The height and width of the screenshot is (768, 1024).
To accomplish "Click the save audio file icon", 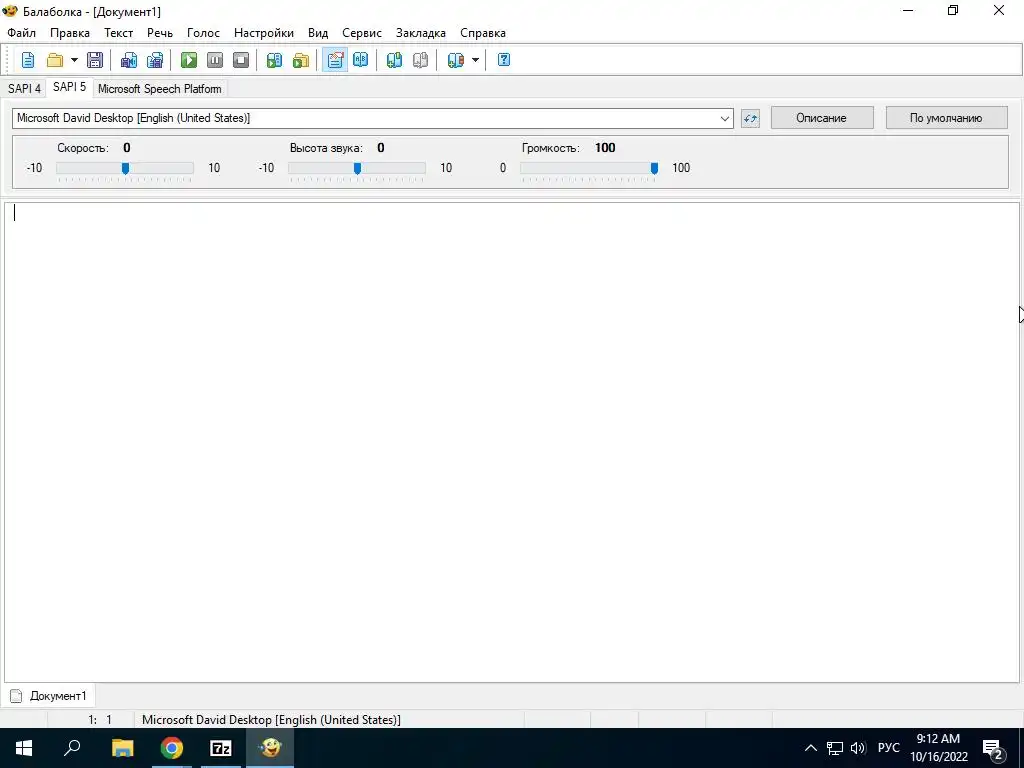I will coord(129,60).
